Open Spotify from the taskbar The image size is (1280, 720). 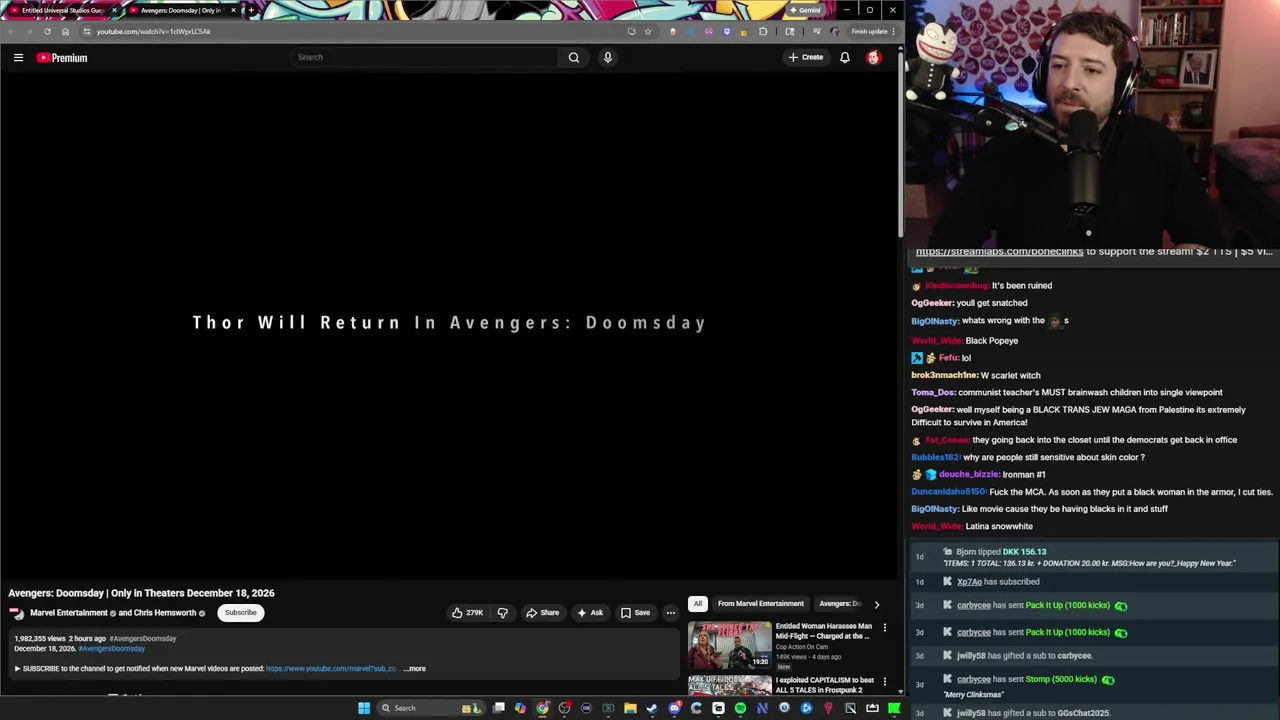pyautogui.click(x=740, y=708)
